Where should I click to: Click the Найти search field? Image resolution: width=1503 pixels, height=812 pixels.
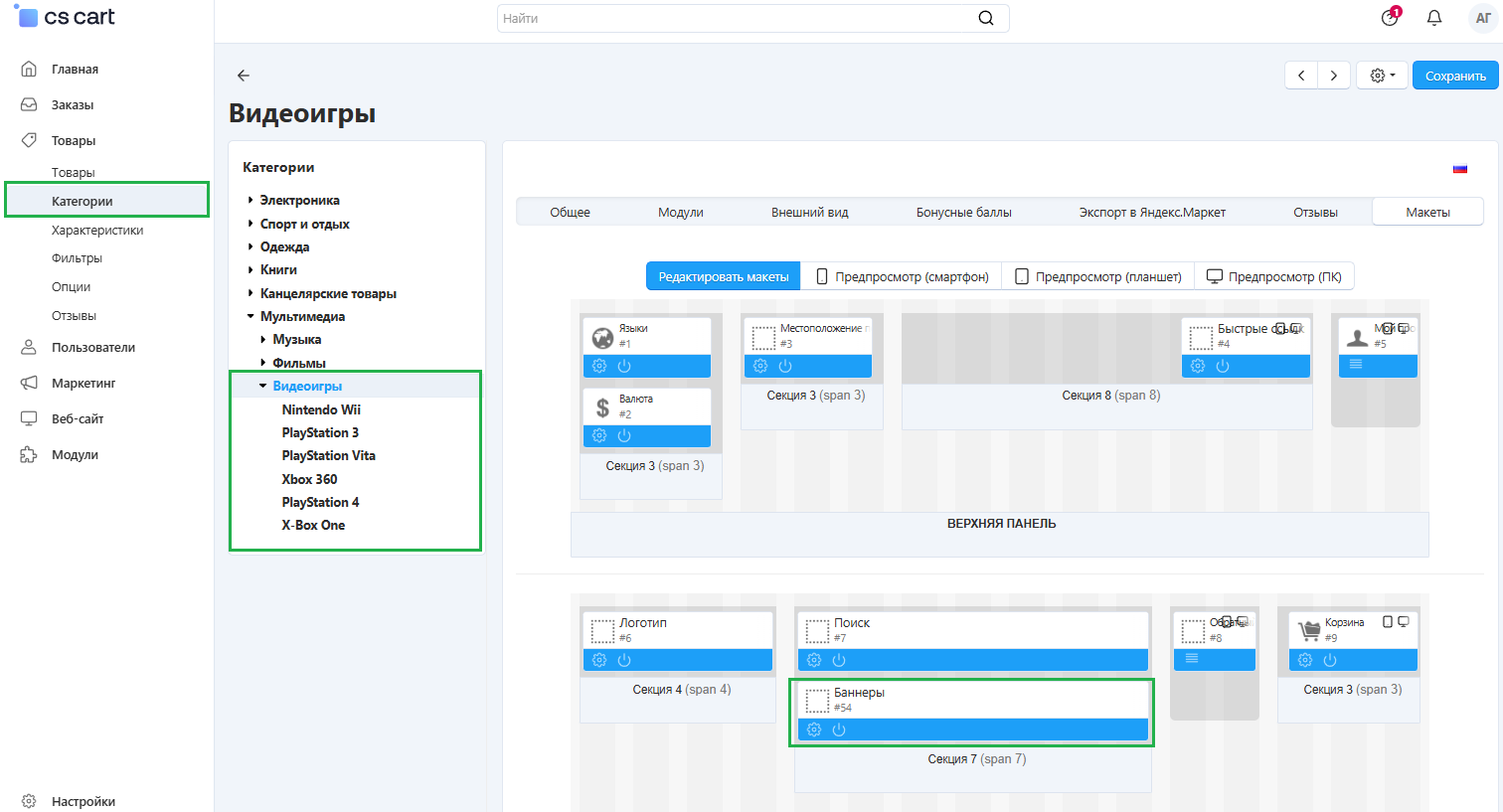736,18
